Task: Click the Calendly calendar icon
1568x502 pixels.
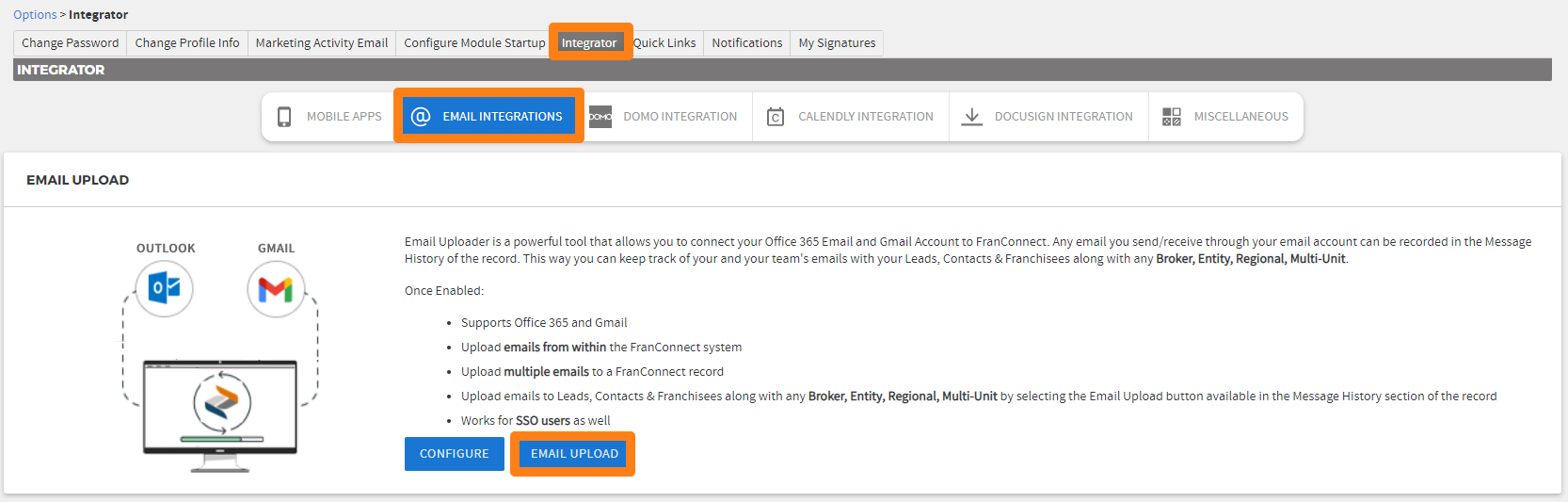Action: pos(776,117)
